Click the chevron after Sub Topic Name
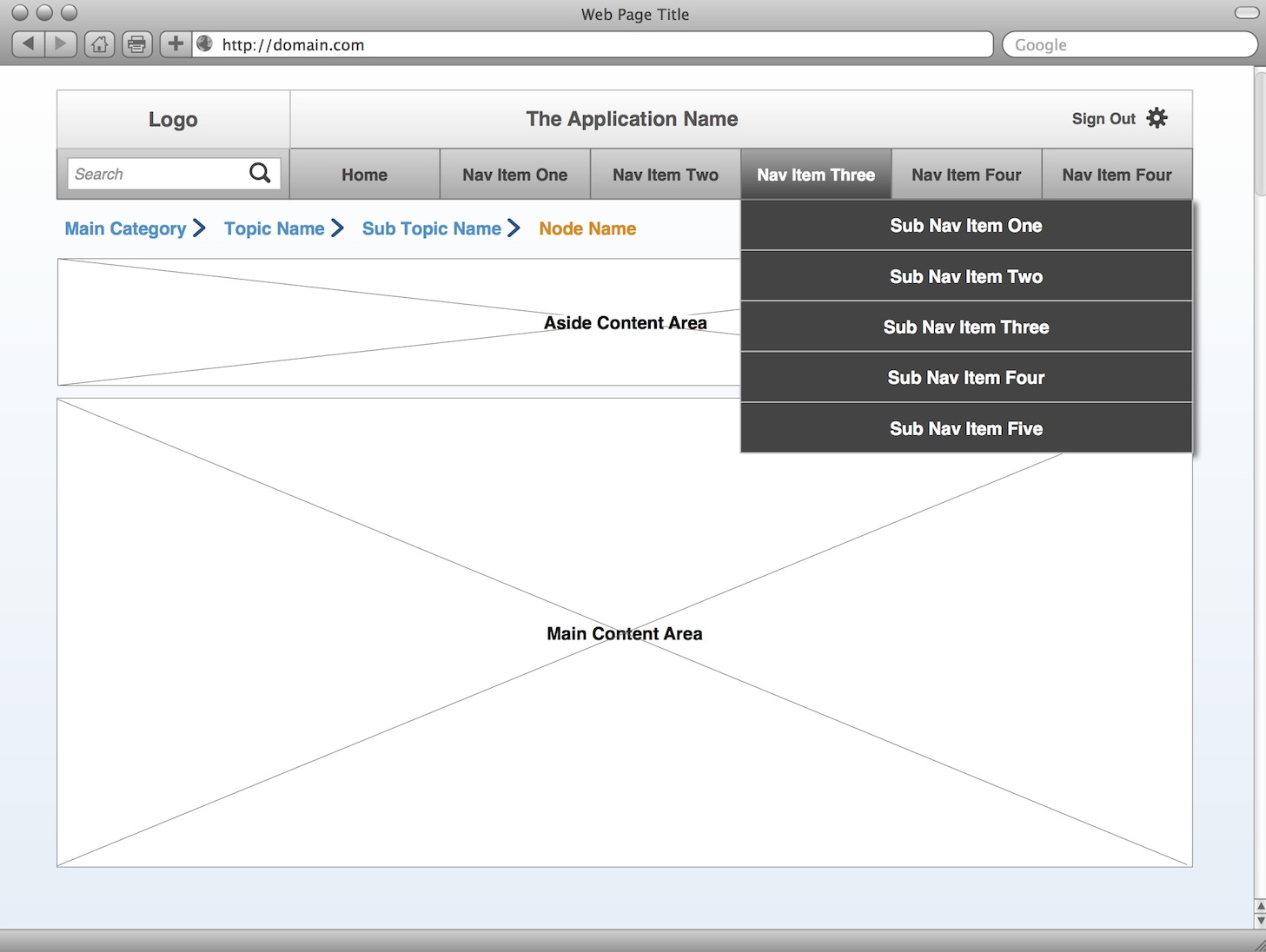The width and height of the screenshot is (1266, 952). (x=514, y=228)
